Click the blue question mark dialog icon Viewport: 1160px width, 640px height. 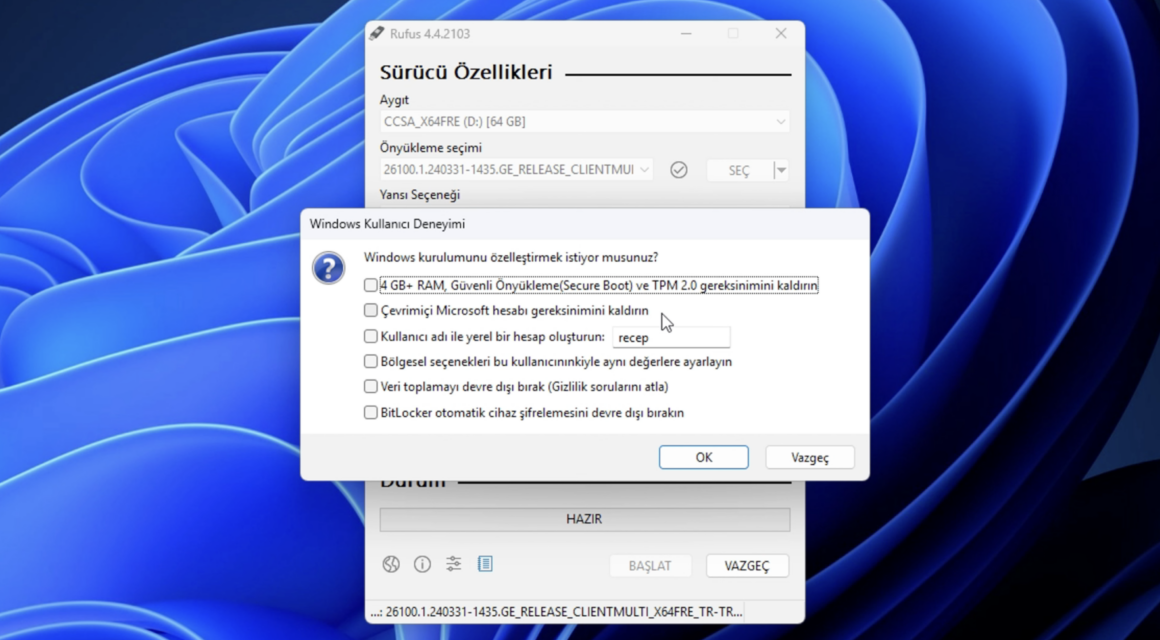328,268
